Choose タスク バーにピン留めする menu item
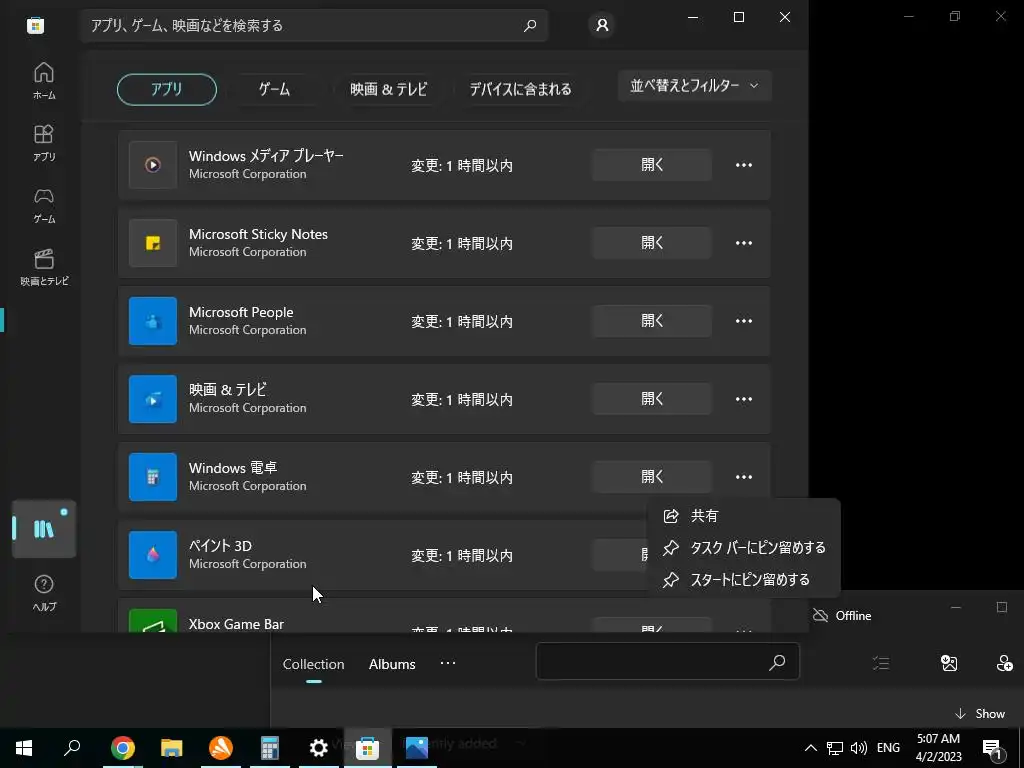 coord(743,547)
